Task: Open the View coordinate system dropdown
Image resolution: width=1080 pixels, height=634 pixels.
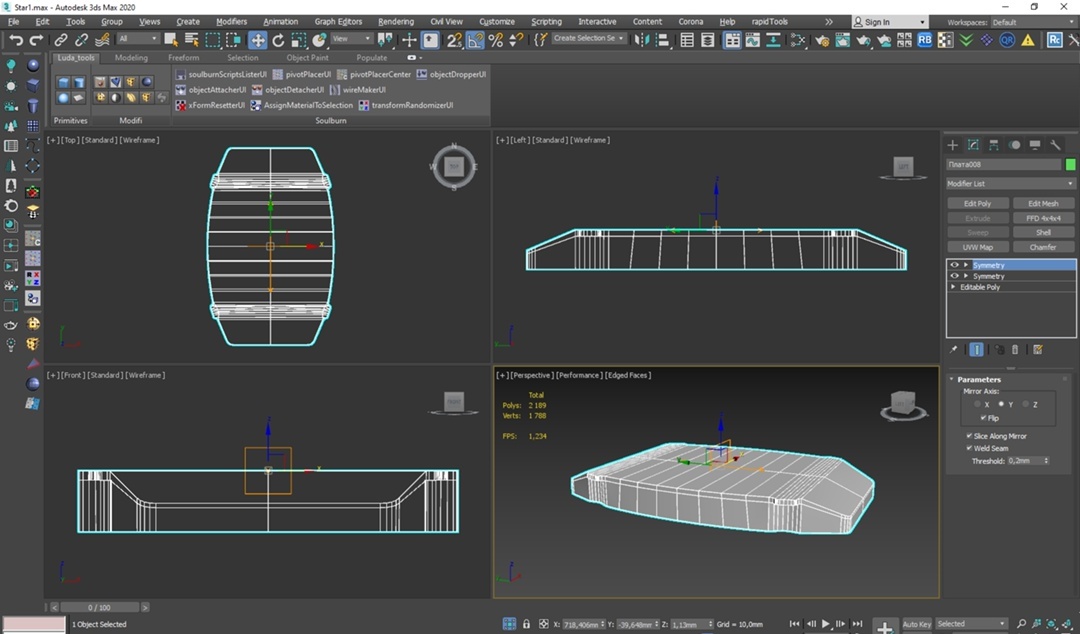Action: coord(352,39)
